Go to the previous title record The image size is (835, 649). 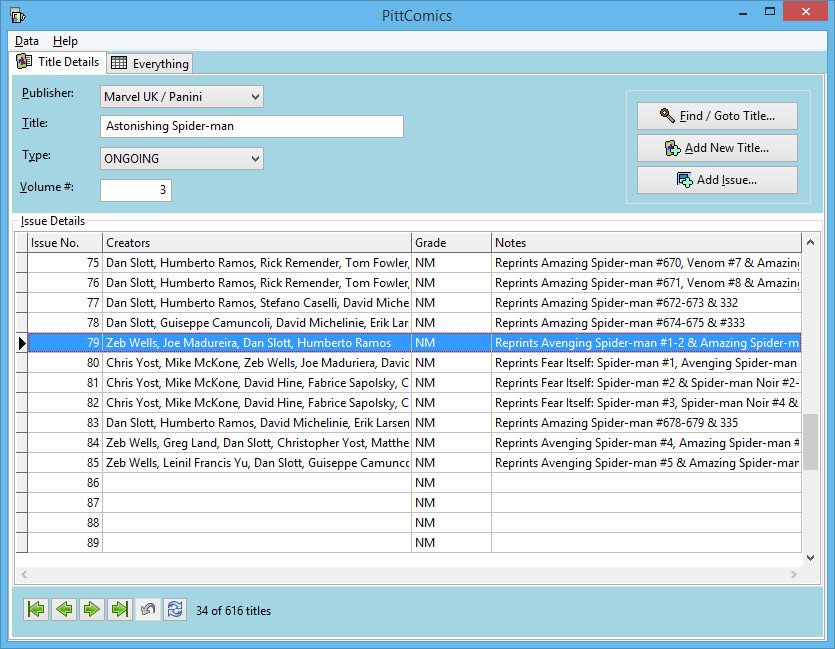click(x=64, y=610)
